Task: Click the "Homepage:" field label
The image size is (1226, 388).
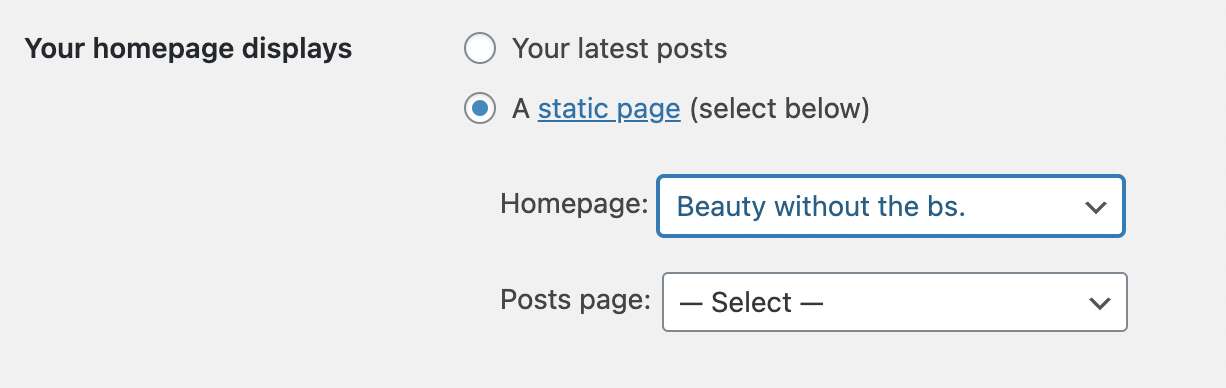Action: point(575,204)
